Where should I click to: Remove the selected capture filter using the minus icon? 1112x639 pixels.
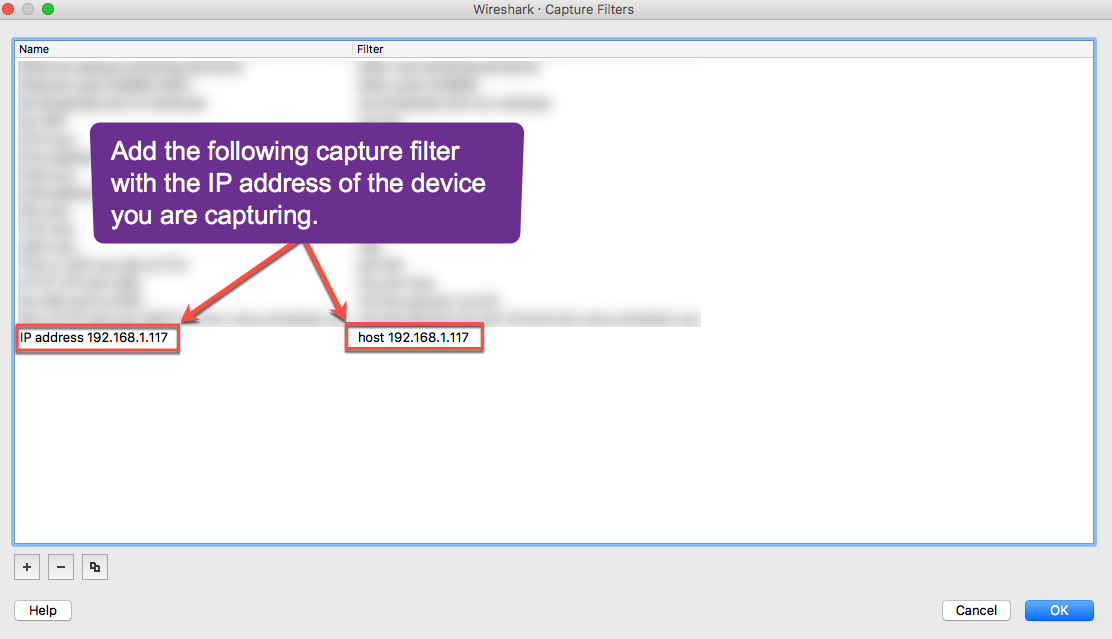[60, 566]
